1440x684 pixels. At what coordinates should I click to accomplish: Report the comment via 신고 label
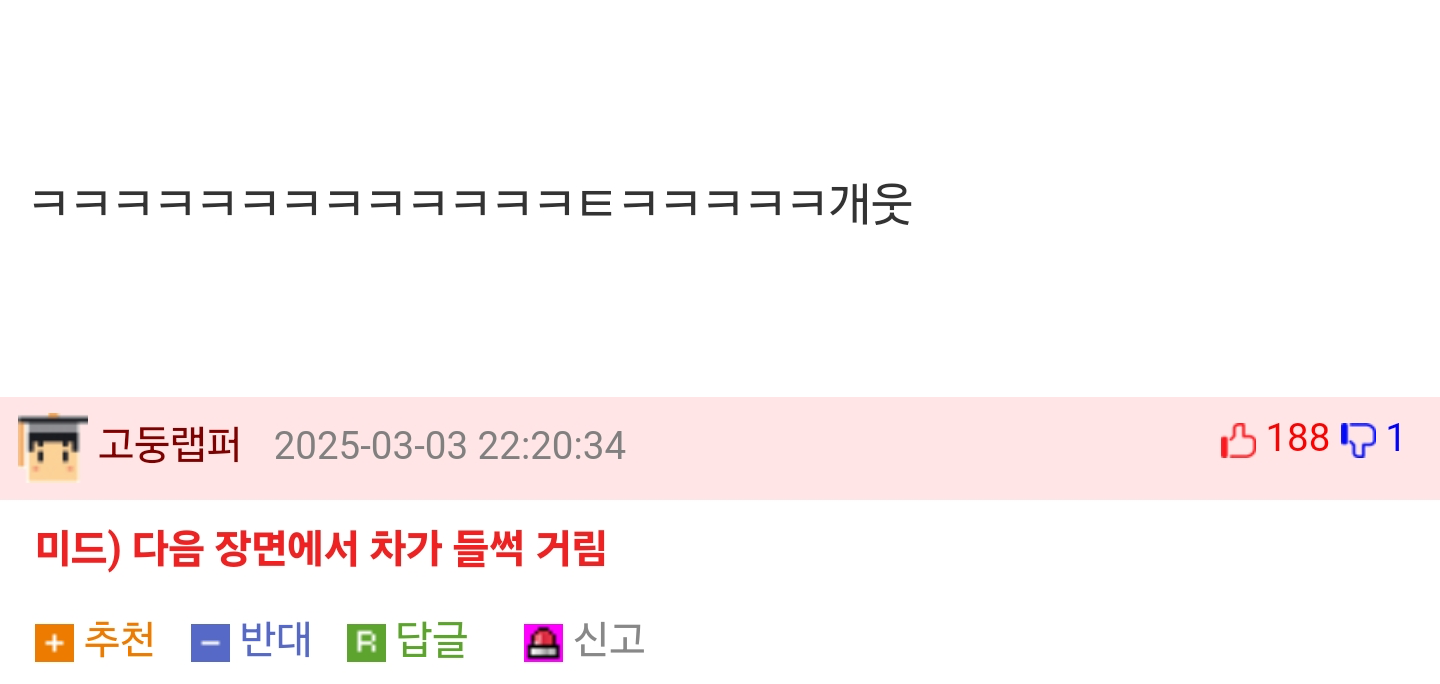(x=609, y=640)
